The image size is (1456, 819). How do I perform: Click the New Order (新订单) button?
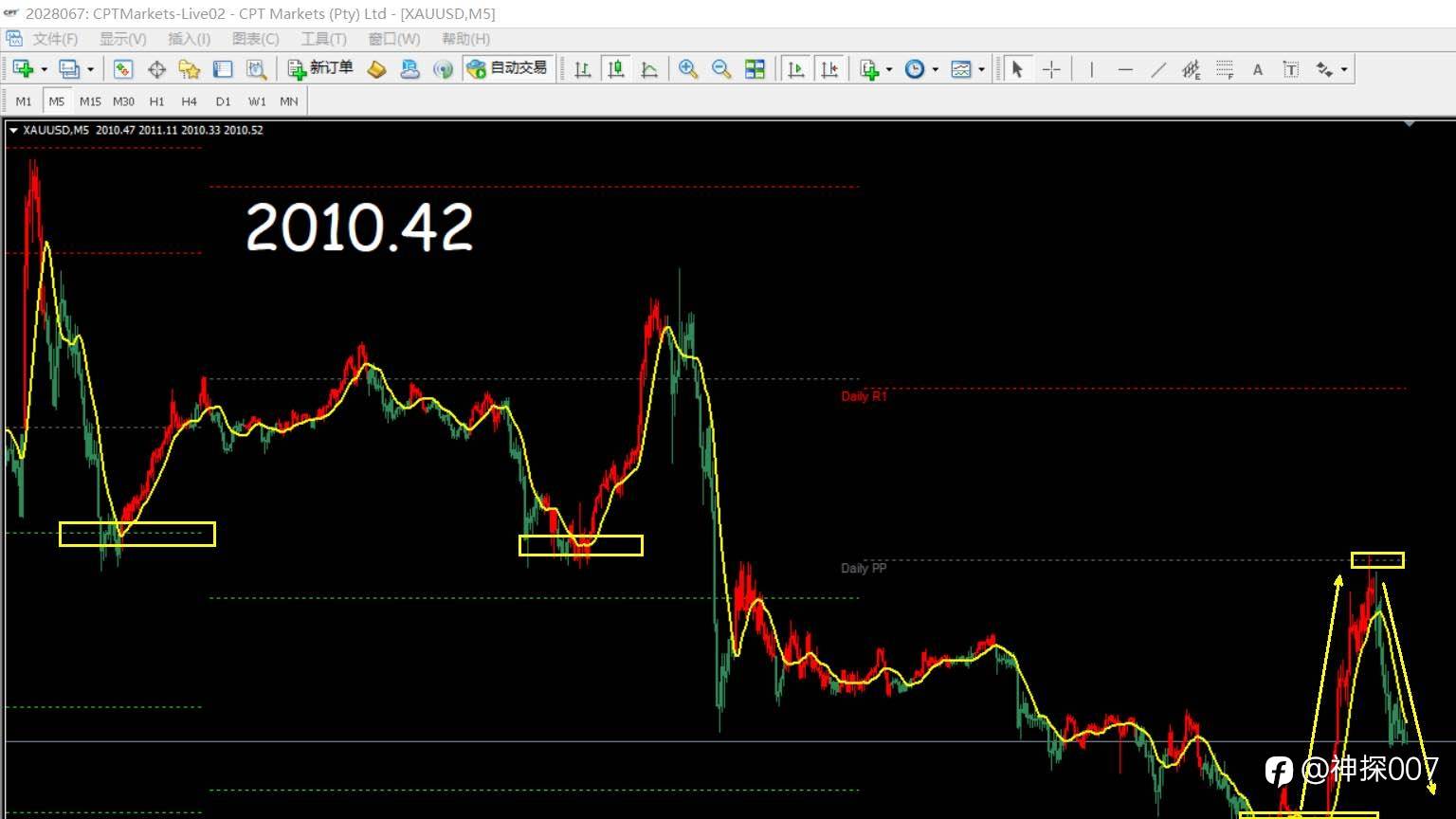click(320, 68)
